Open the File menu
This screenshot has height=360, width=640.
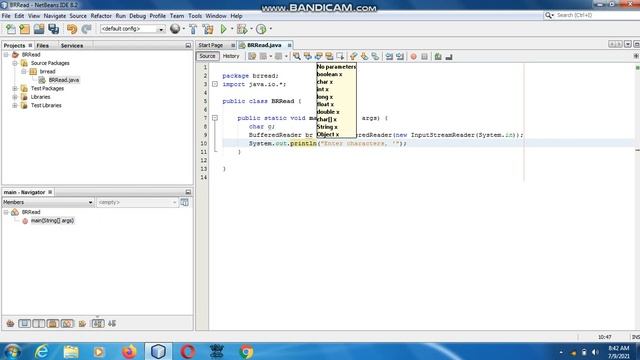click(x=6, y=16)
